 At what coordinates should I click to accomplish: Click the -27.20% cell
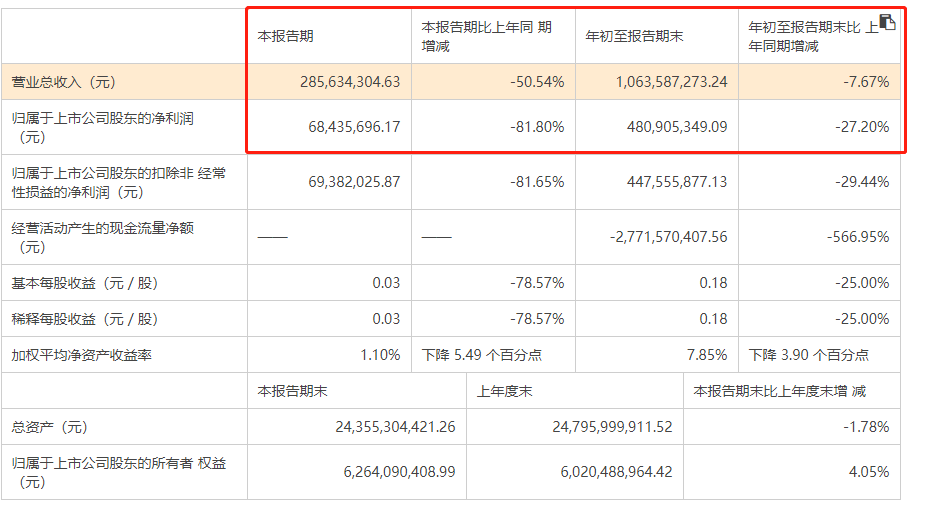[x=863, y=127]
